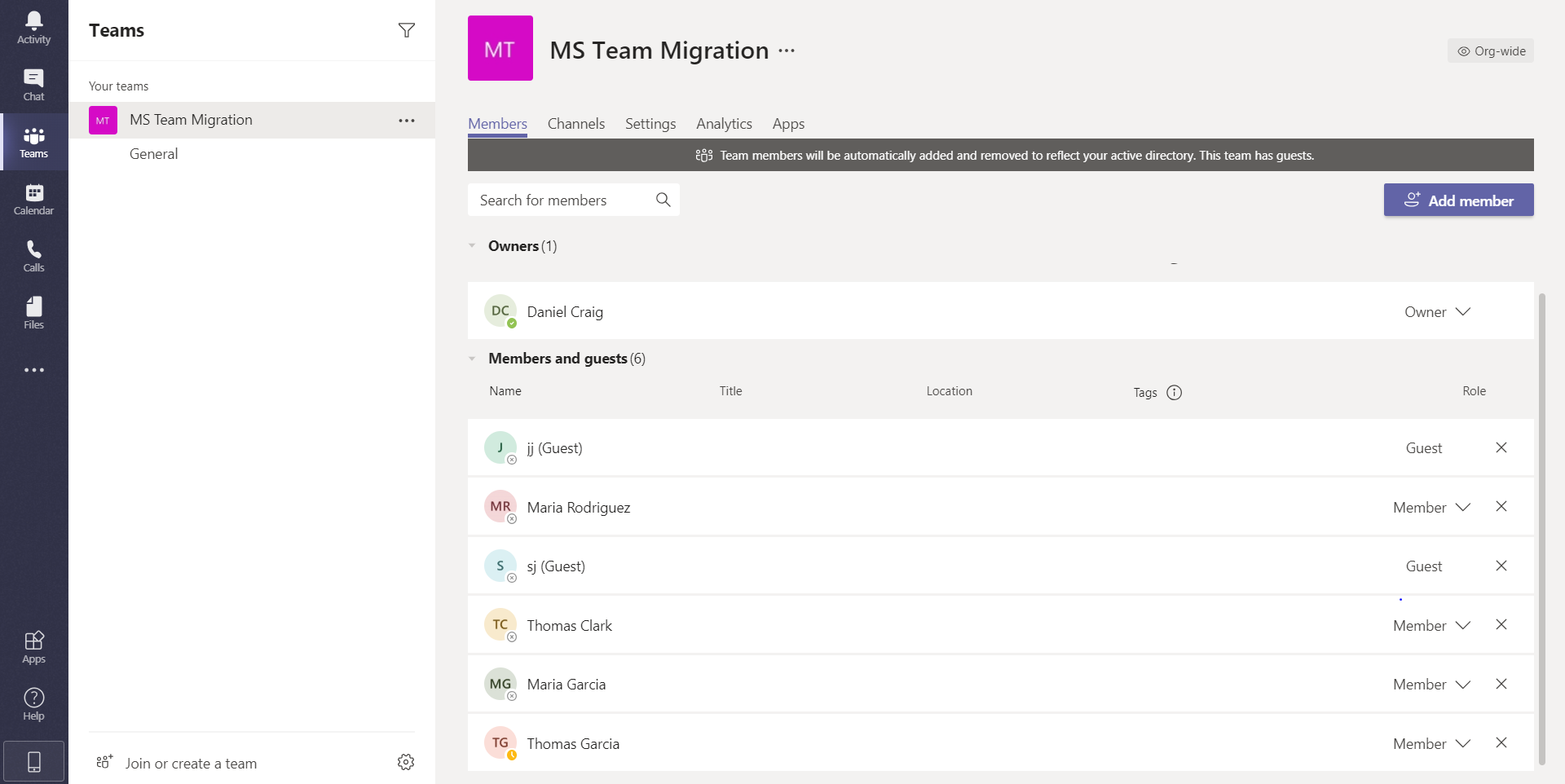Remove jj (Guest) from team
This screenshot has height=784, width=1565.
click(1501, 447)
